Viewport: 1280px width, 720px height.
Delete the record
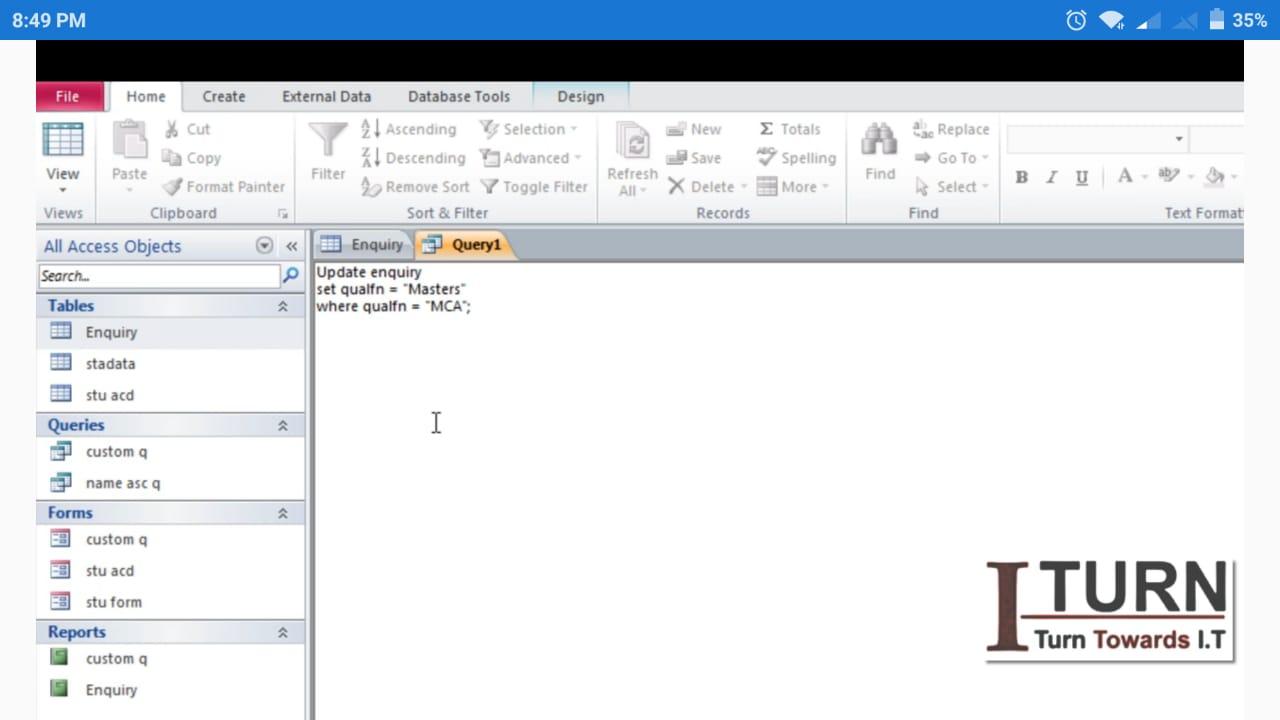point(707,187)
